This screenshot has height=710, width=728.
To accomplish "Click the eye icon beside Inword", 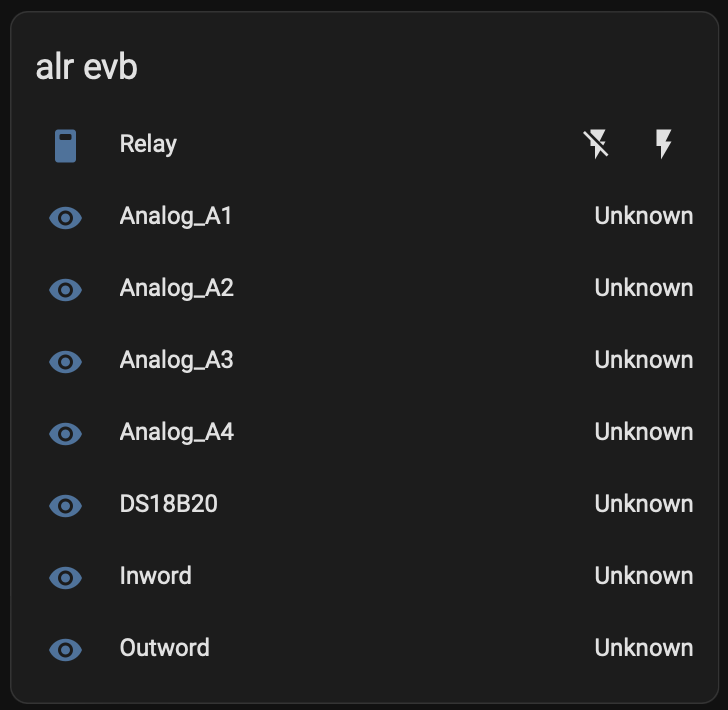I will tap(65, 577).
